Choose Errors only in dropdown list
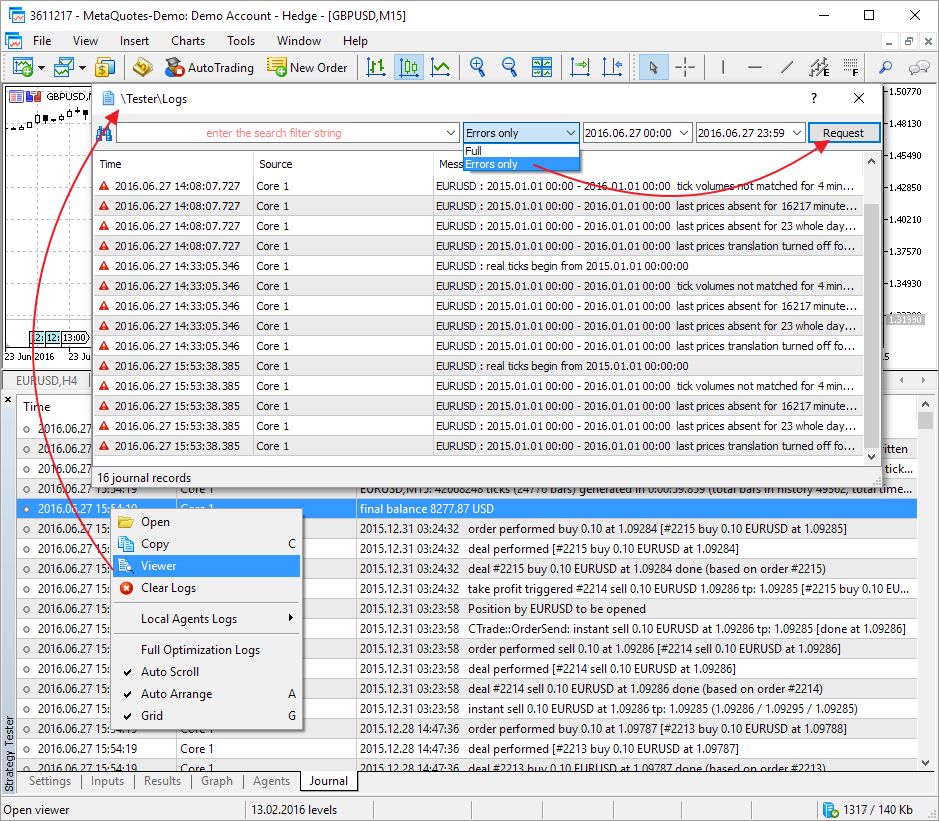The image size is (939, 821). 521,164
